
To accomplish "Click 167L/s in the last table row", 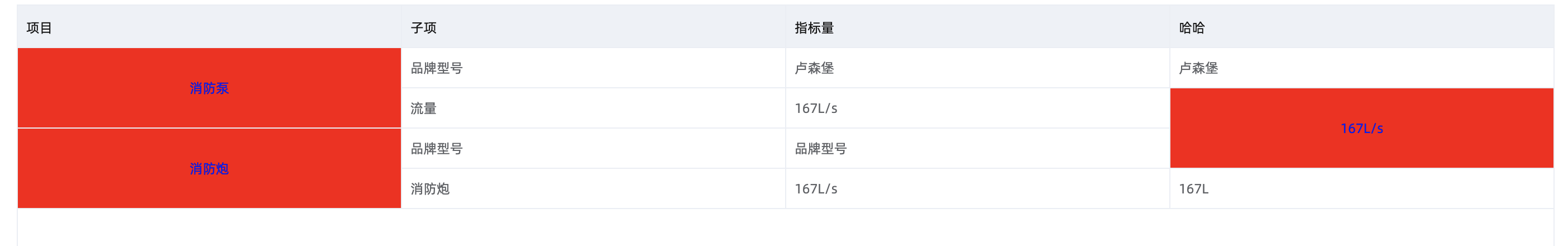I will pos(816,189).
